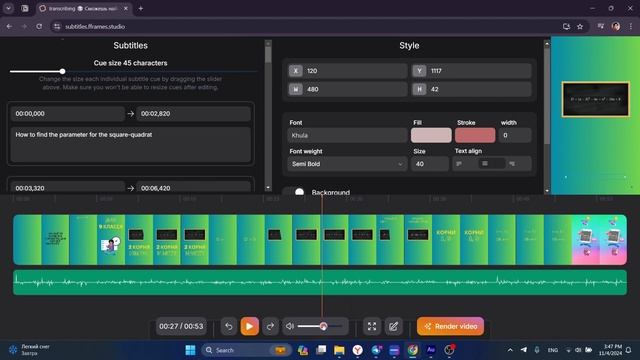The height and width of the screenshot is (360, 640).
Task: Click the taskbar Search box
Action: tap(246, 350)
